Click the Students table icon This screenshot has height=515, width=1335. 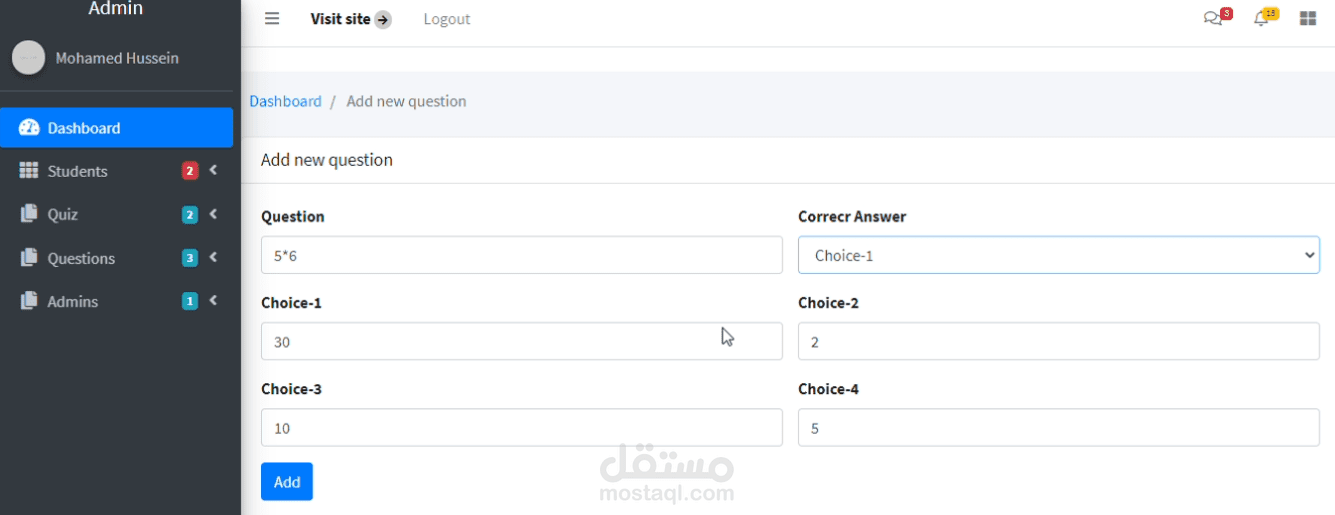pyautogui.click(x=29, y=171)
